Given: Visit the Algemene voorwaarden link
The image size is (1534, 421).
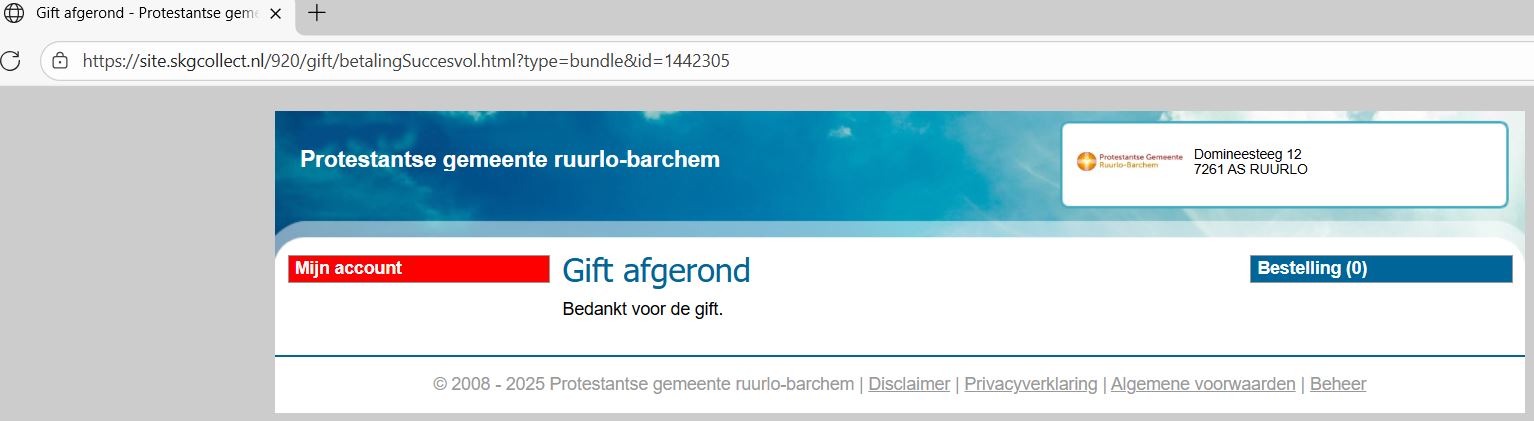Looking at the screenshot, I should (1203, 384).
